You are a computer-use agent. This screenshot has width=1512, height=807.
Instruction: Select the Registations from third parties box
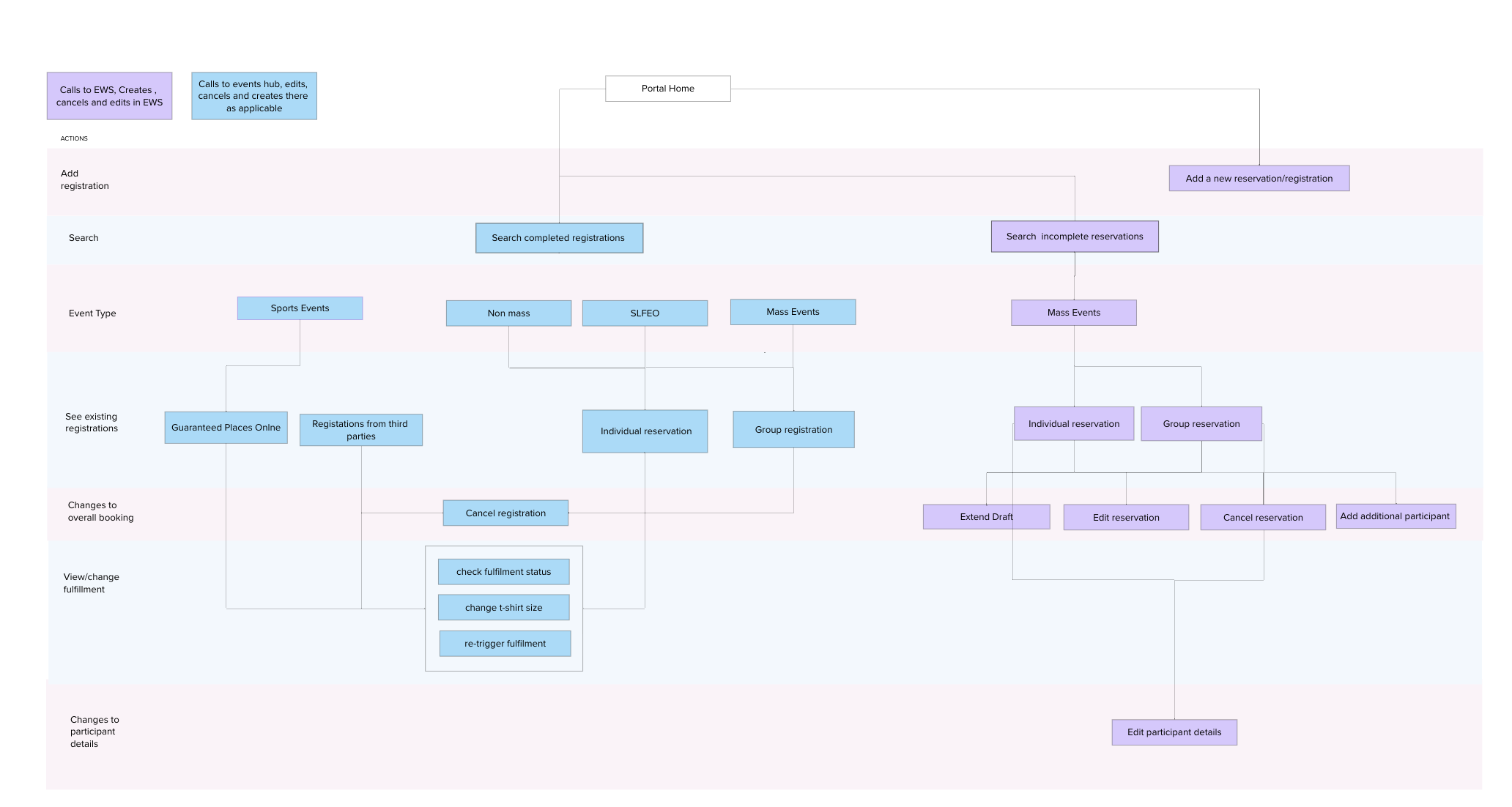(360, 430)
